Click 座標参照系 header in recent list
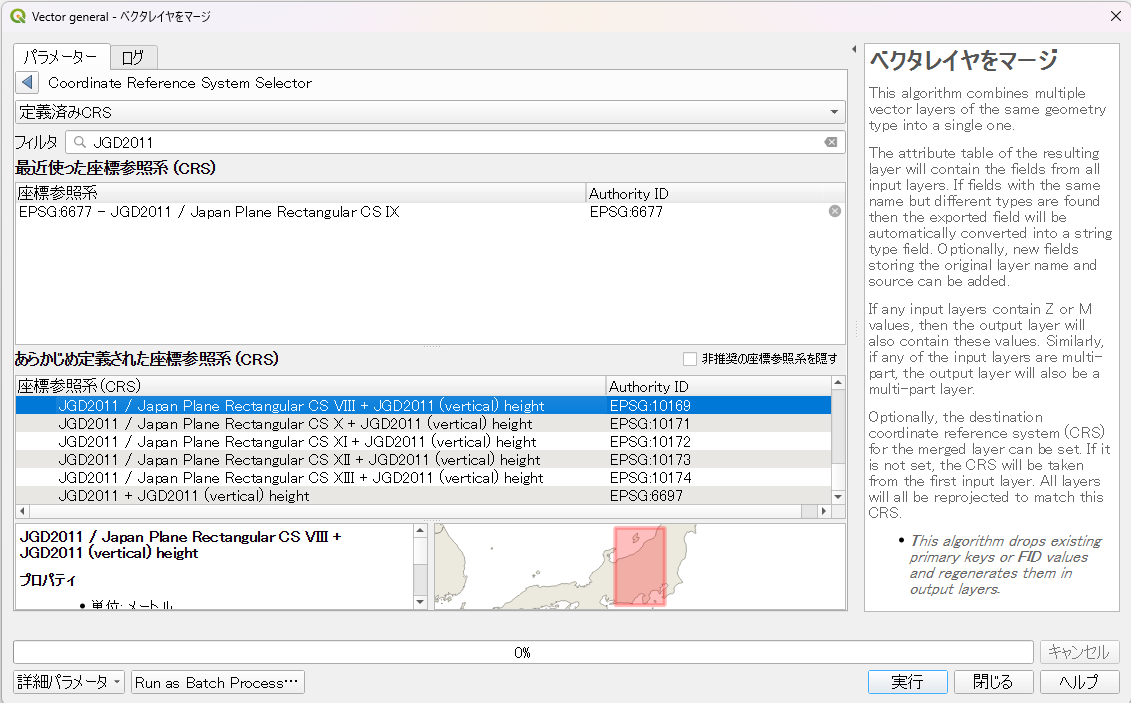1131x703 pixels. tap(301, 193)
